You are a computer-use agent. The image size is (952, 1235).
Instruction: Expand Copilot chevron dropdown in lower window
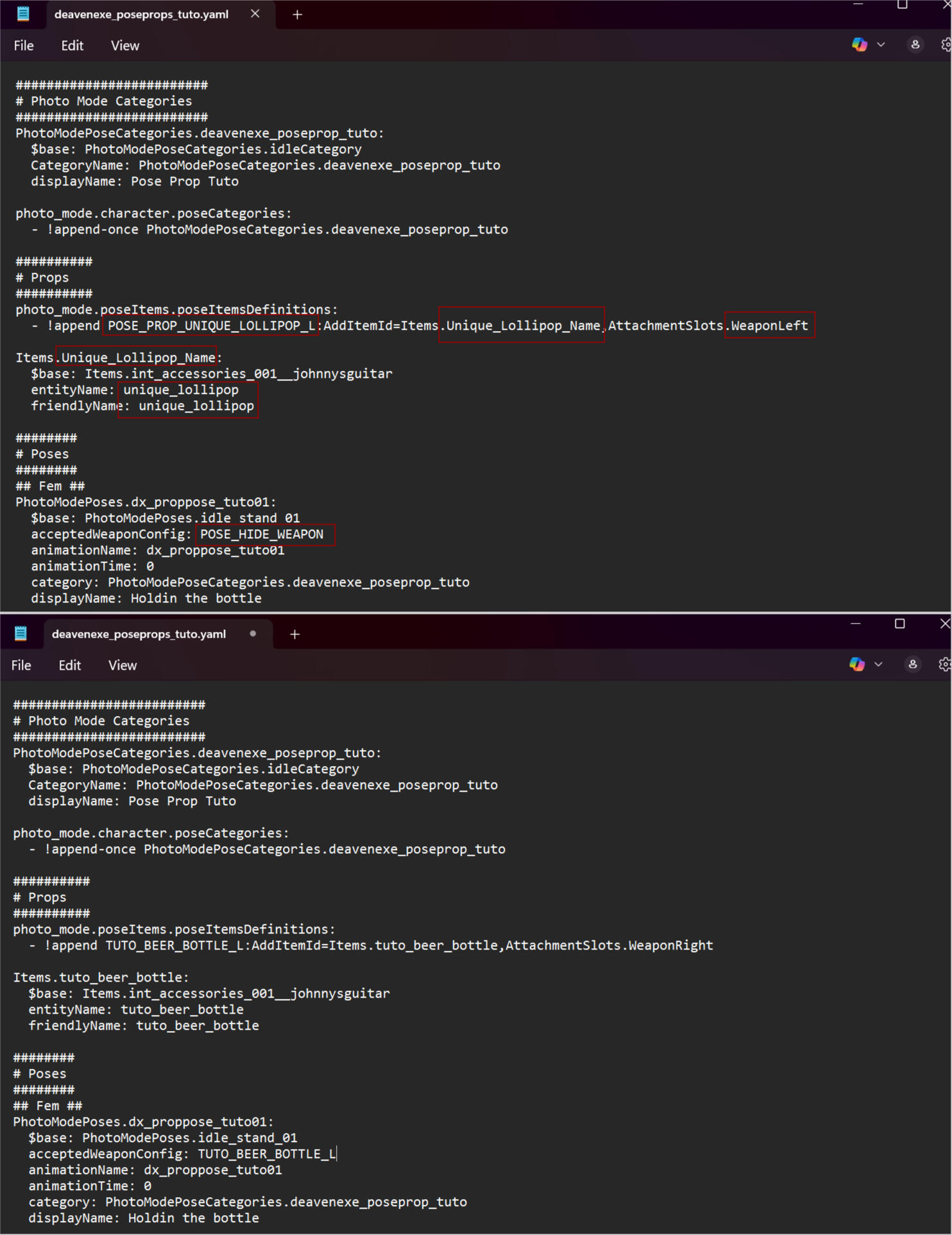click(878, 665)
